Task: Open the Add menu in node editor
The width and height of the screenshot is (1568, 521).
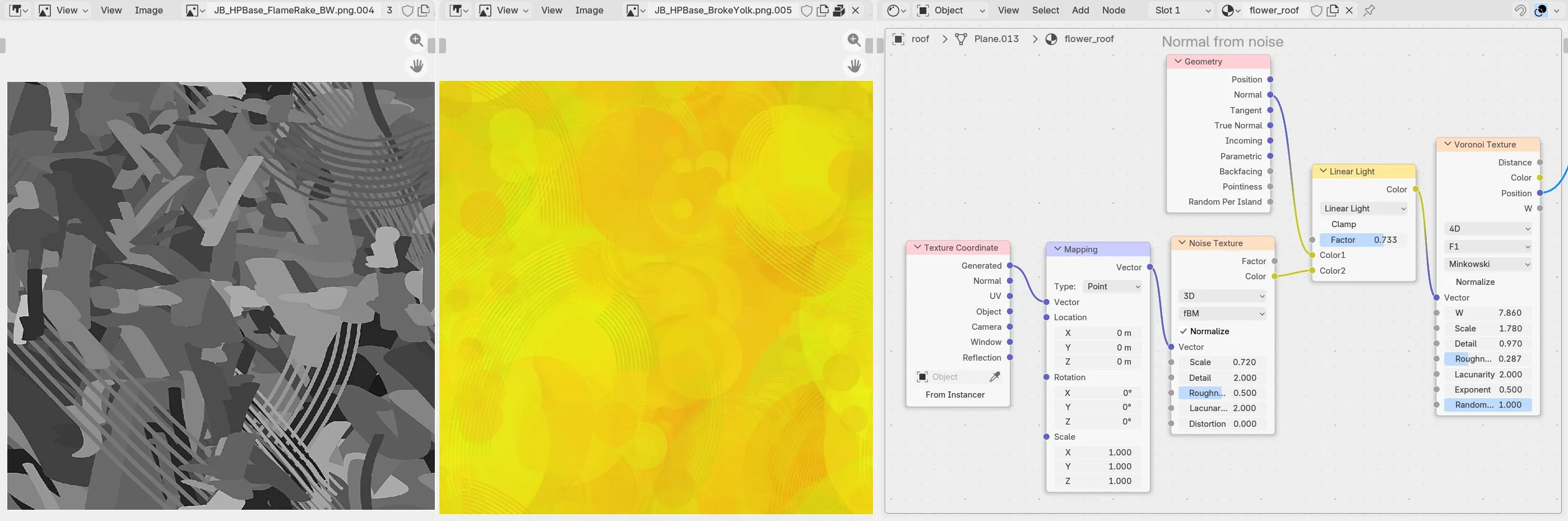Action: click(1080, 10)
